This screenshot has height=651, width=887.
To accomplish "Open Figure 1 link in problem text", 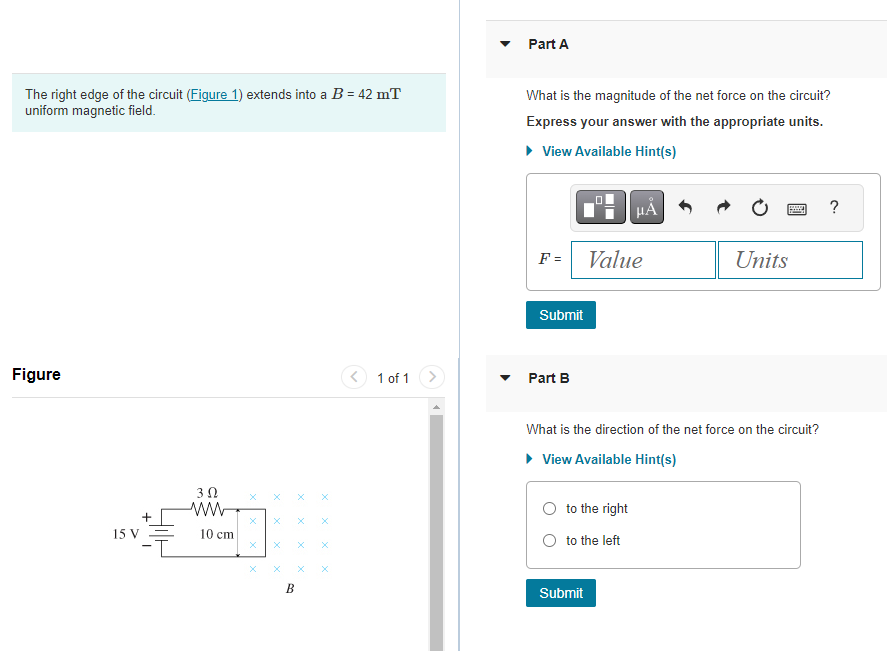I will 213,94.
